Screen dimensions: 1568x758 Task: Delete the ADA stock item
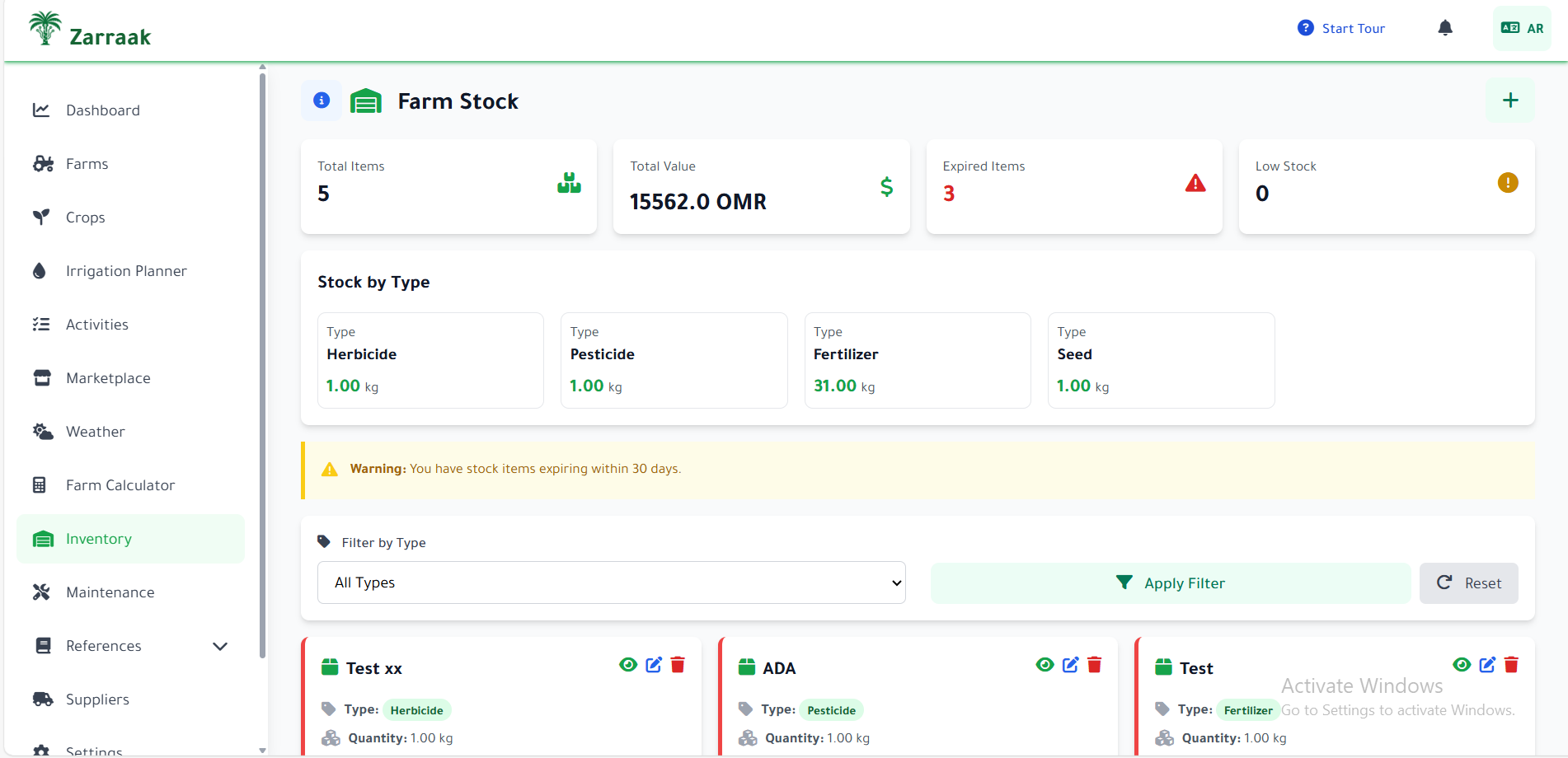1095,665
